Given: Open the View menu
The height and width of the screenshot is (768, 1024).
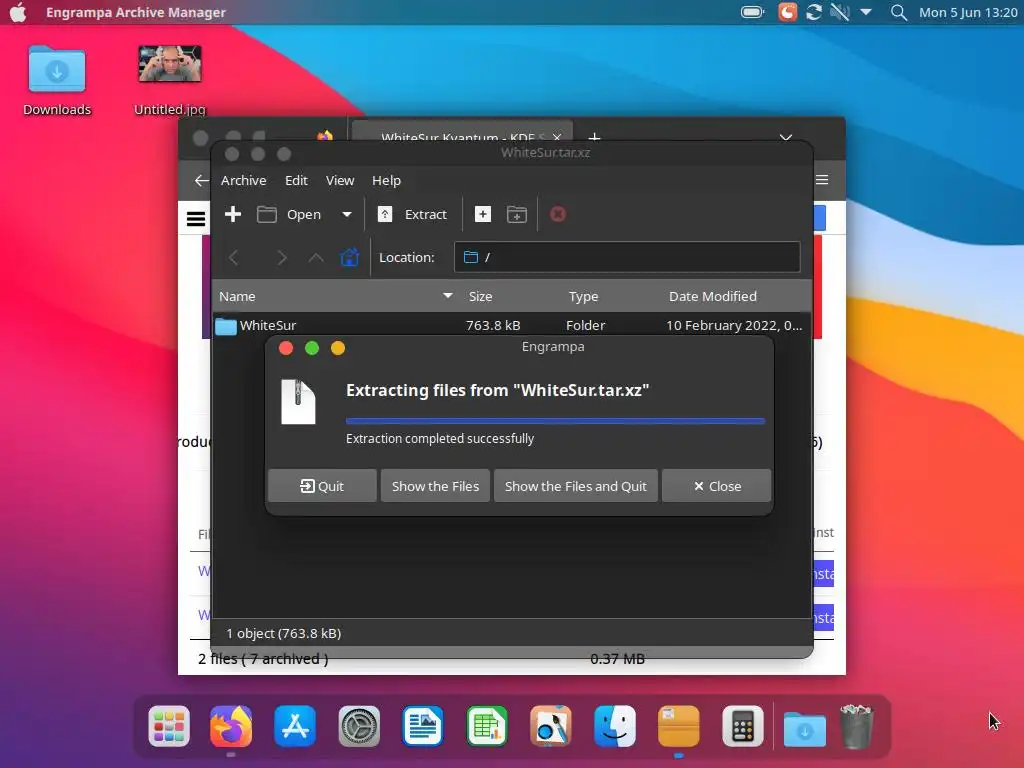Looking at the screenshot, I should (340, 180).
